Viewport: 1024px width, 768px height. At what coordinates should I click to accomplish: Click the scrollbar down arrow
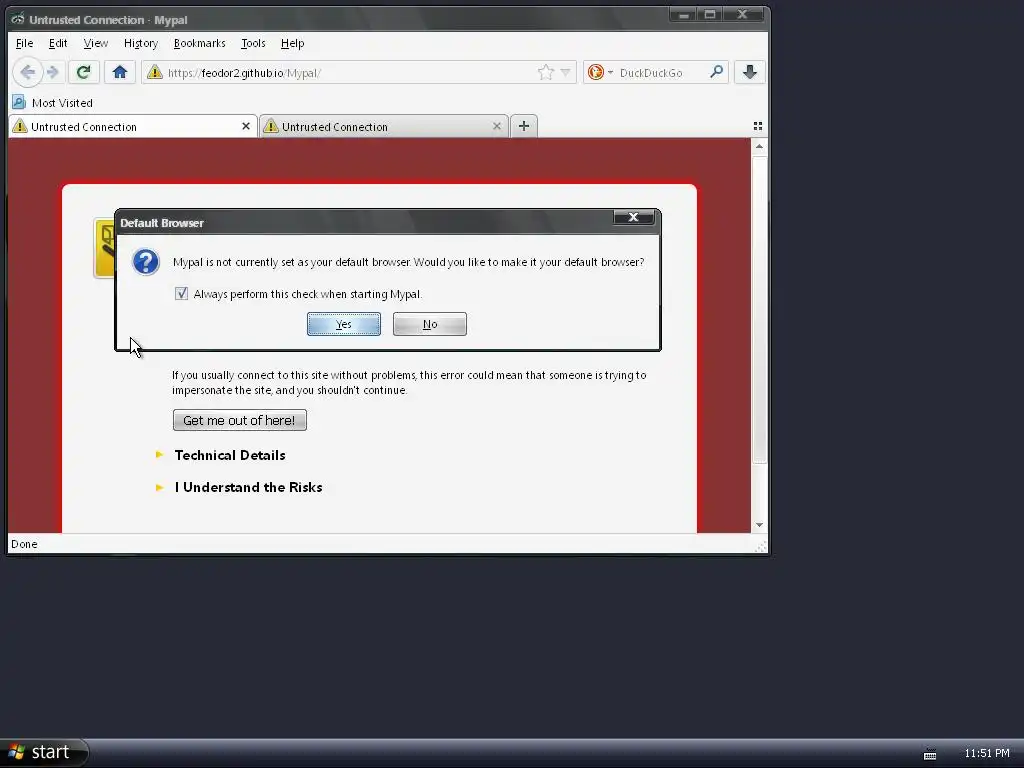[x=759, y=525]
